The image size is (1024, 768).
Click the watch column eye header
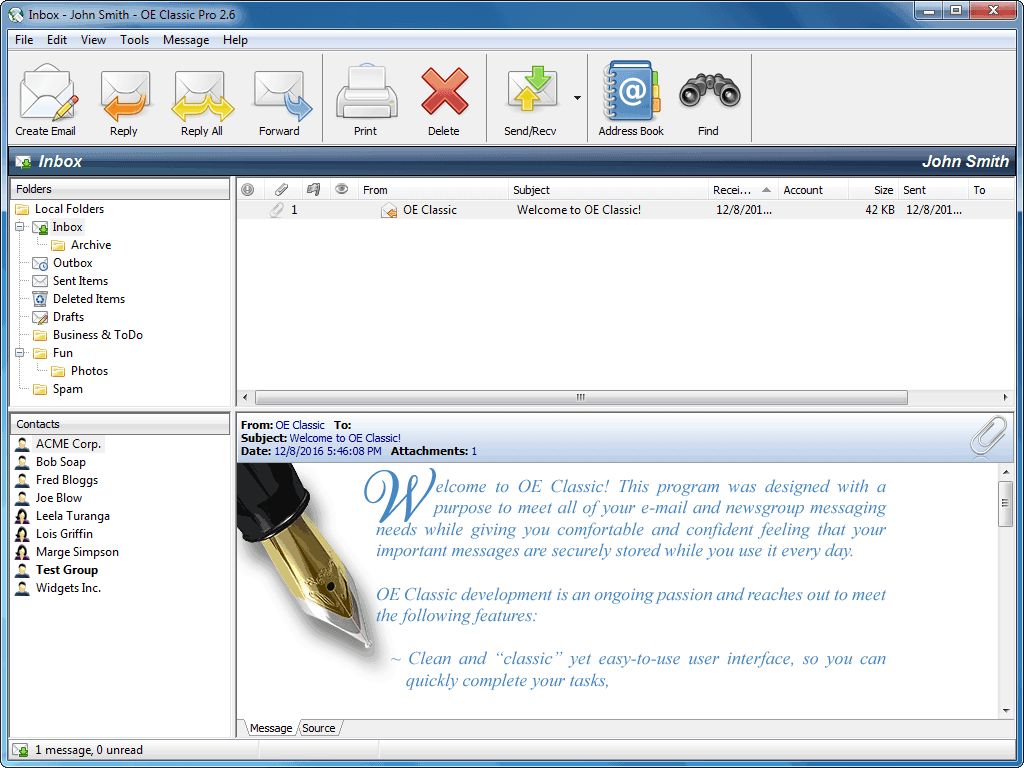coord(340,189)
